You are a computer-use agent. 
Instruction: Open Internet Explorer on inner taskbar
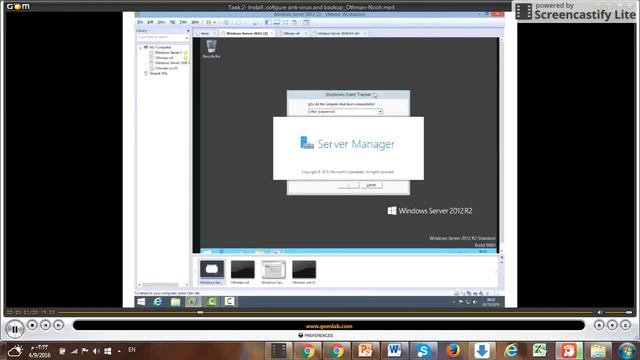coord(158,302)
